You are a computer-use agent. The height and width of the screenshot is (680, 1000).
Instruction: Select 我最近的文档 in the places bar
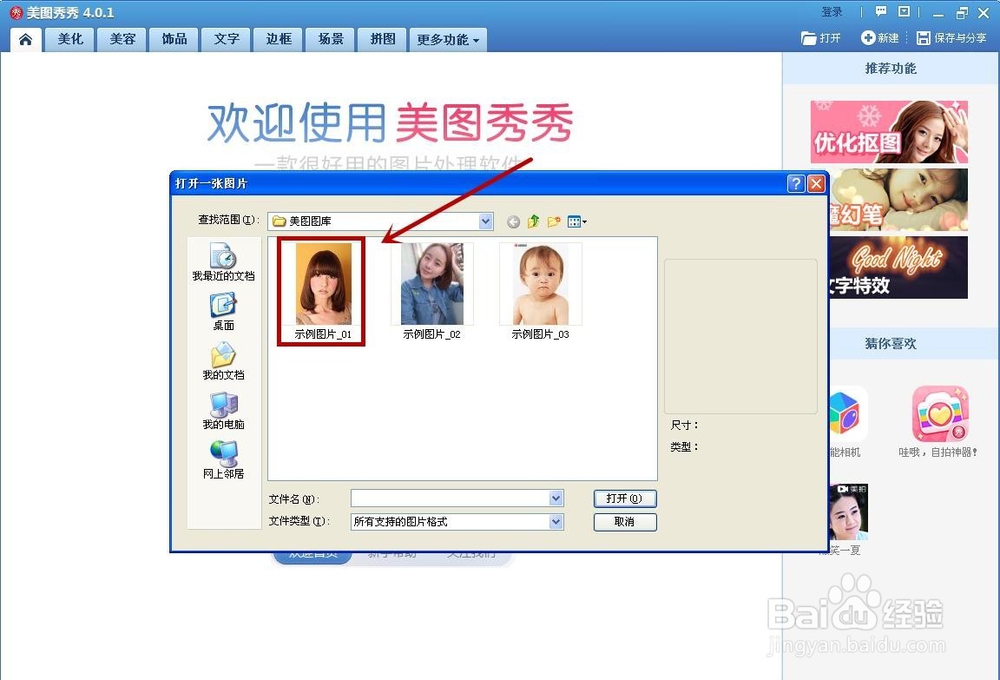point(223,262)
